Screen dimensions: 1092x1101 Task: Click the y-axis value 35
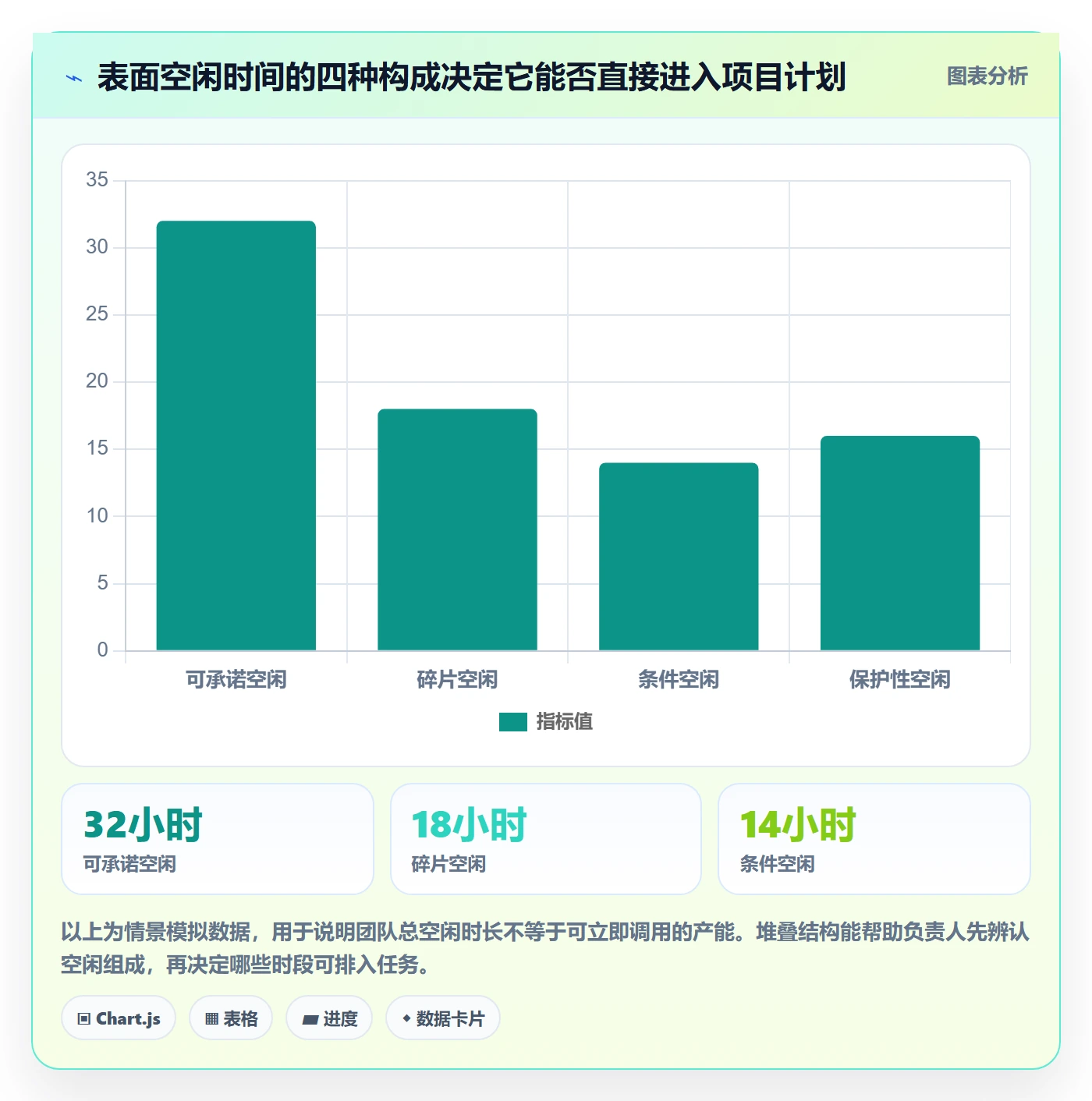[97, 180]
